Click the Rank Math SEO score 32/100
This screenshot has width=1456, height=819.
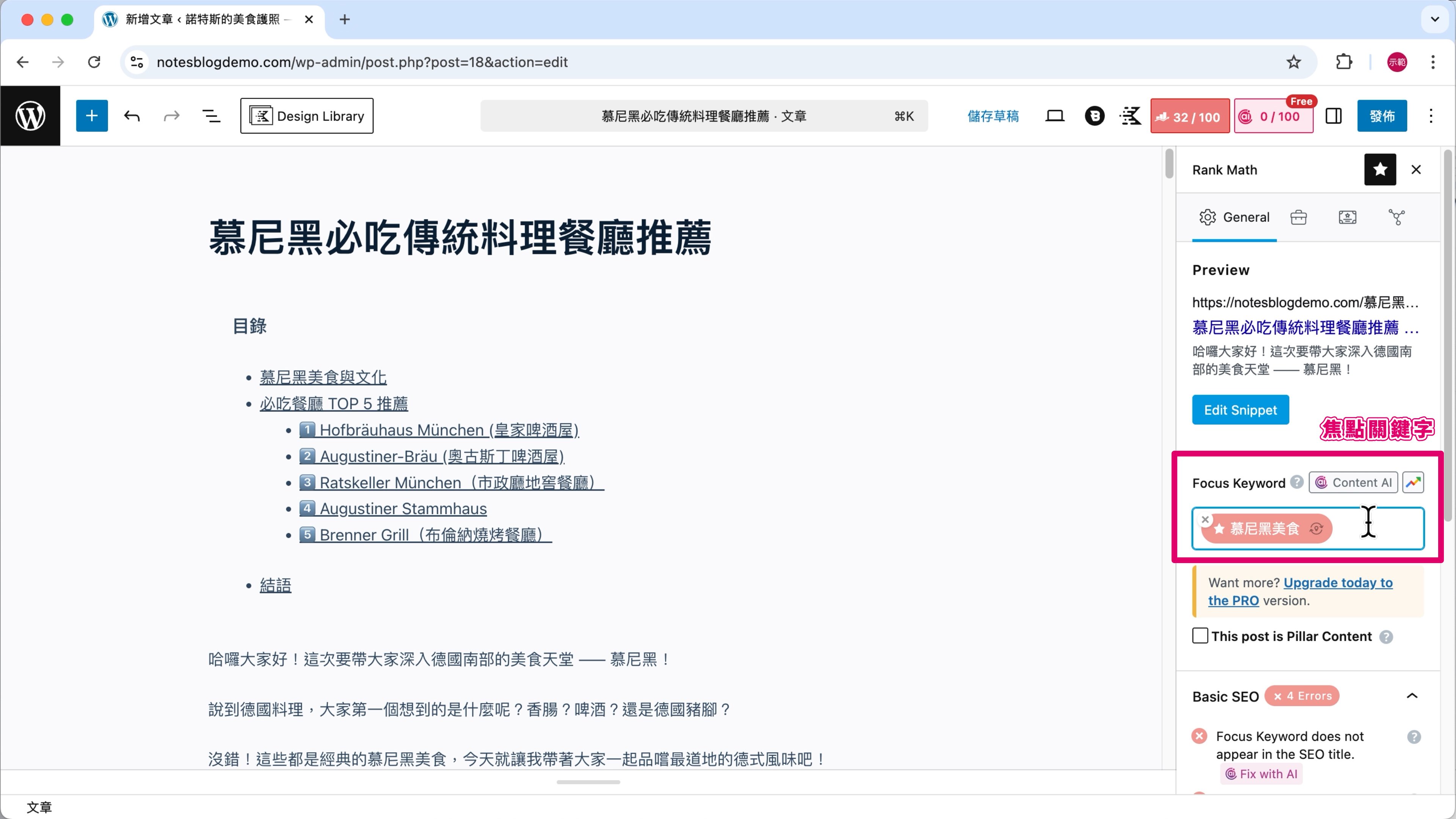(1190, 116)
